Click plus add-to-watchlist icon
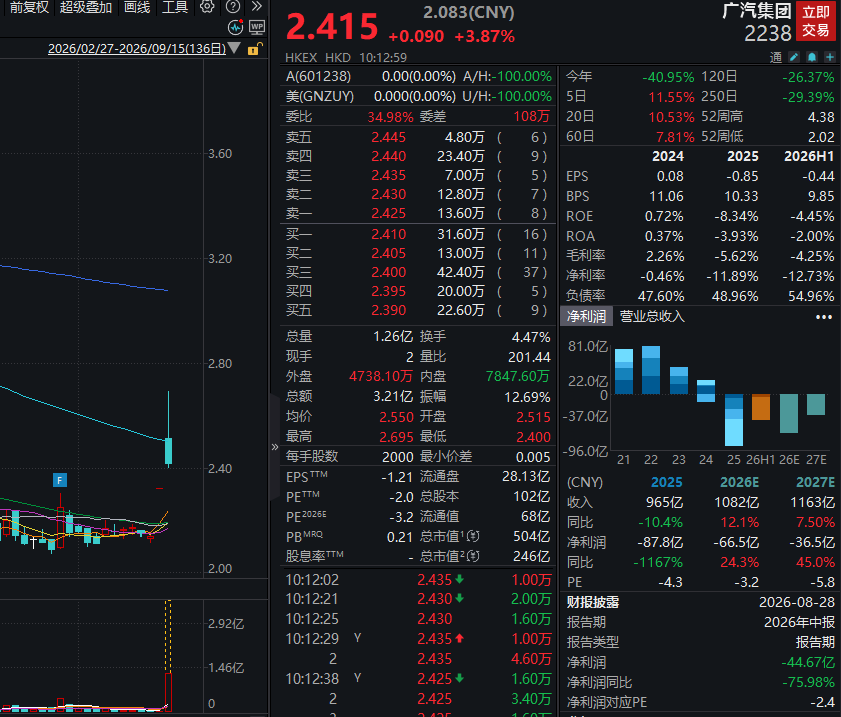The height and width of the screenshot is (717, 841). coord(830,57)
